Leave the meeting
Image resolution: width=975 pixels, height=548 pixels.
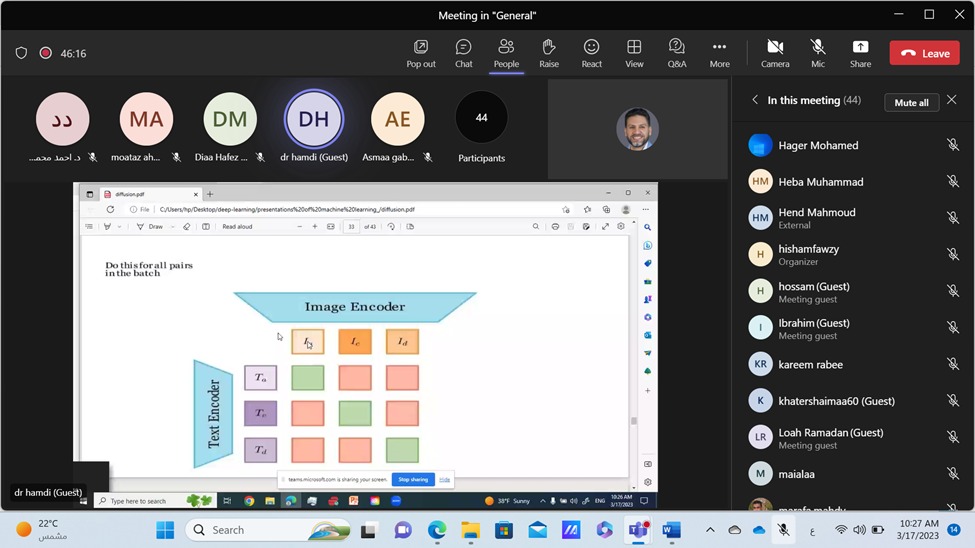click(x=924, y=53)
